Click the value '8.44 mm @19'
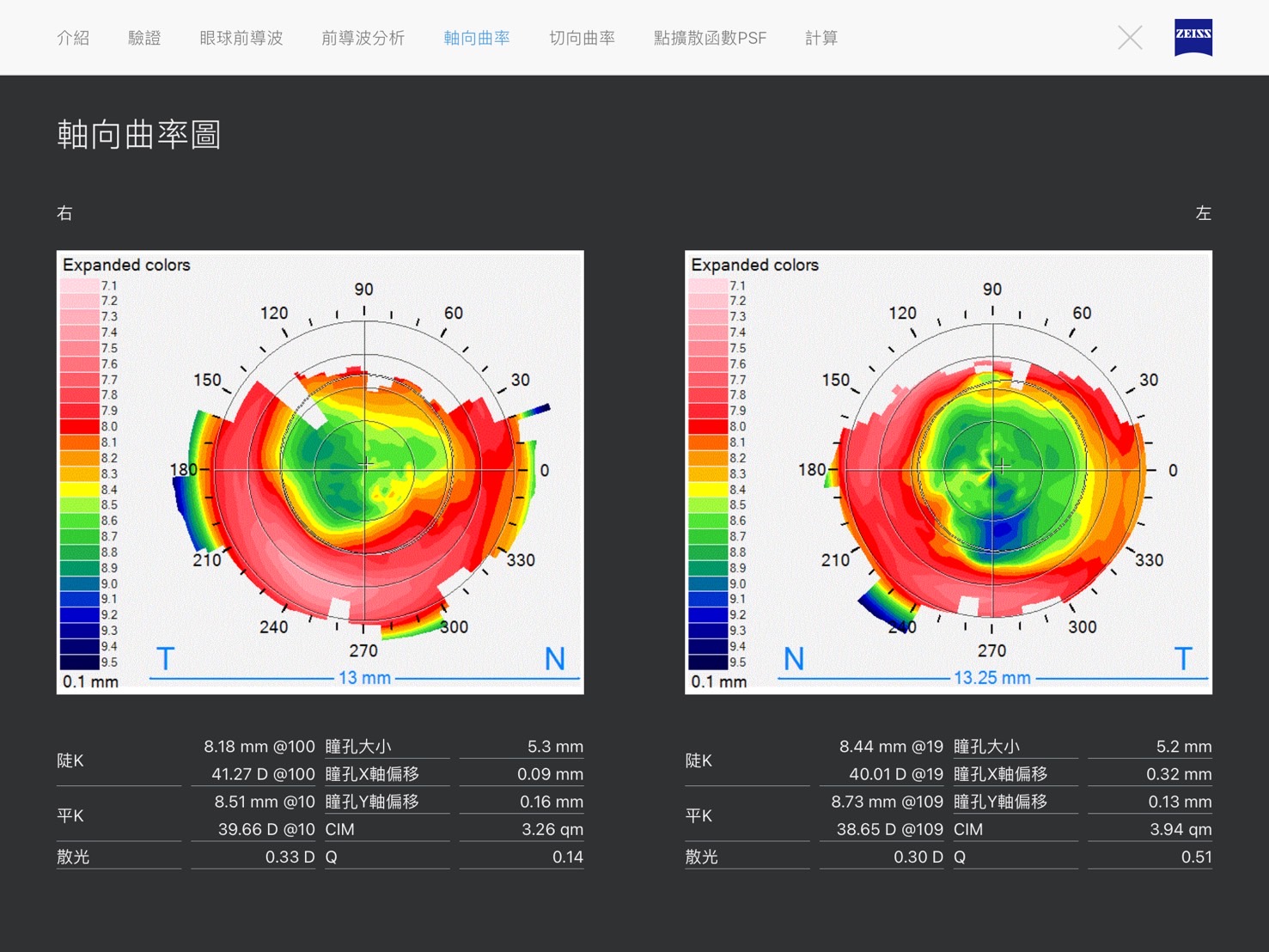Image resolution: width=1269 pixels, height=952 pixels. point(891,747)
